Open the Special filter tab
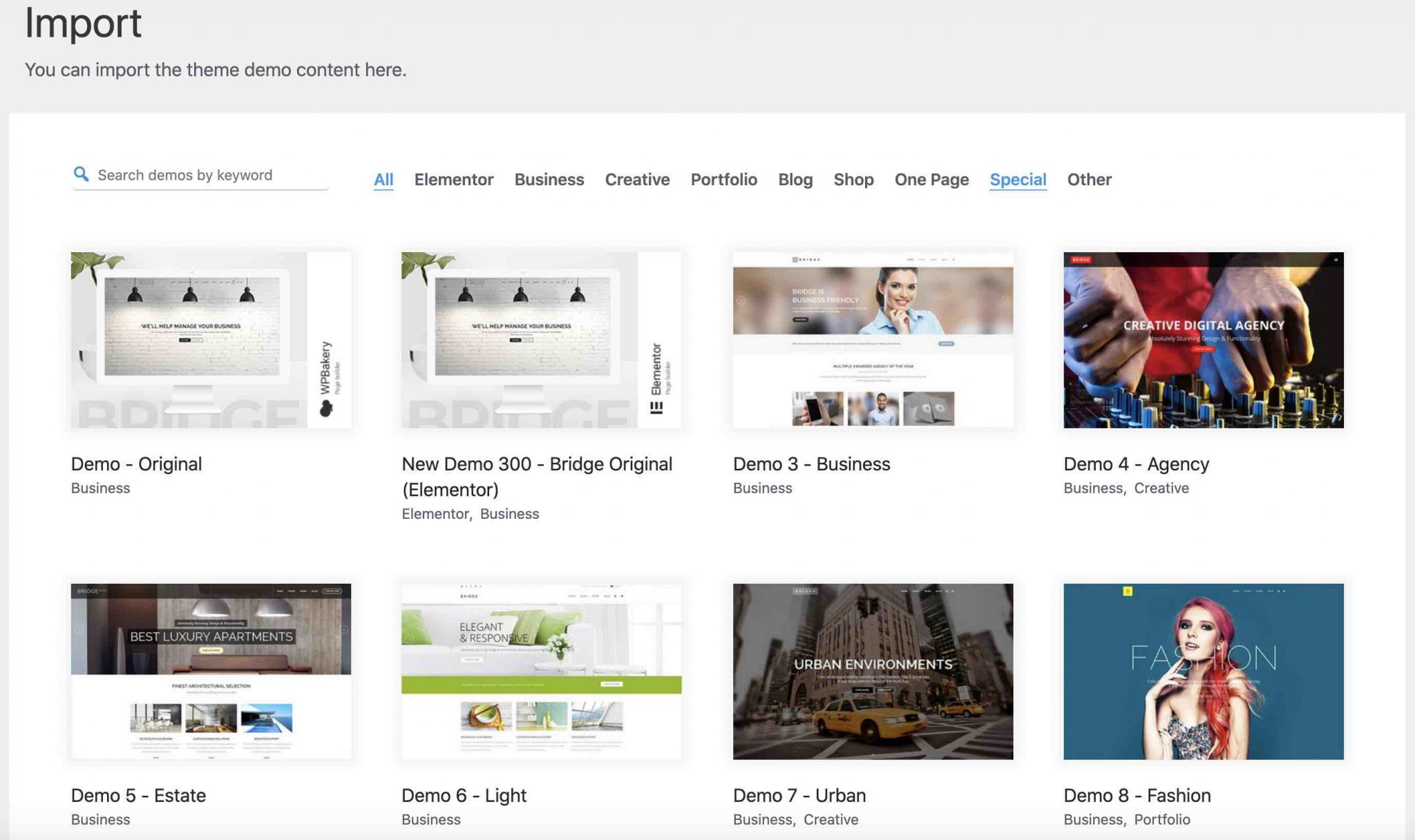 click(x=1018, y=180)
